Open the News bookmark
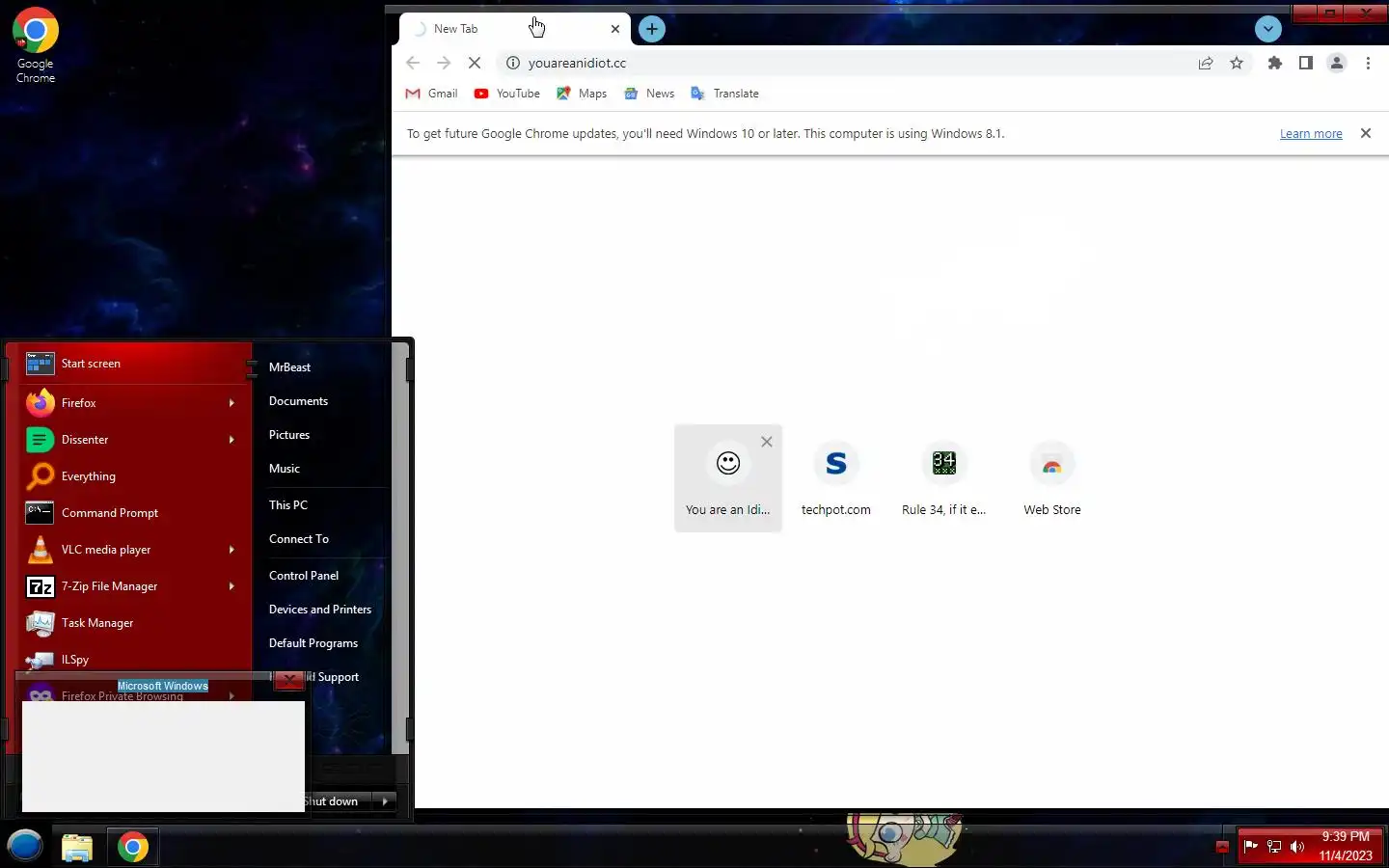 [649, 94]
